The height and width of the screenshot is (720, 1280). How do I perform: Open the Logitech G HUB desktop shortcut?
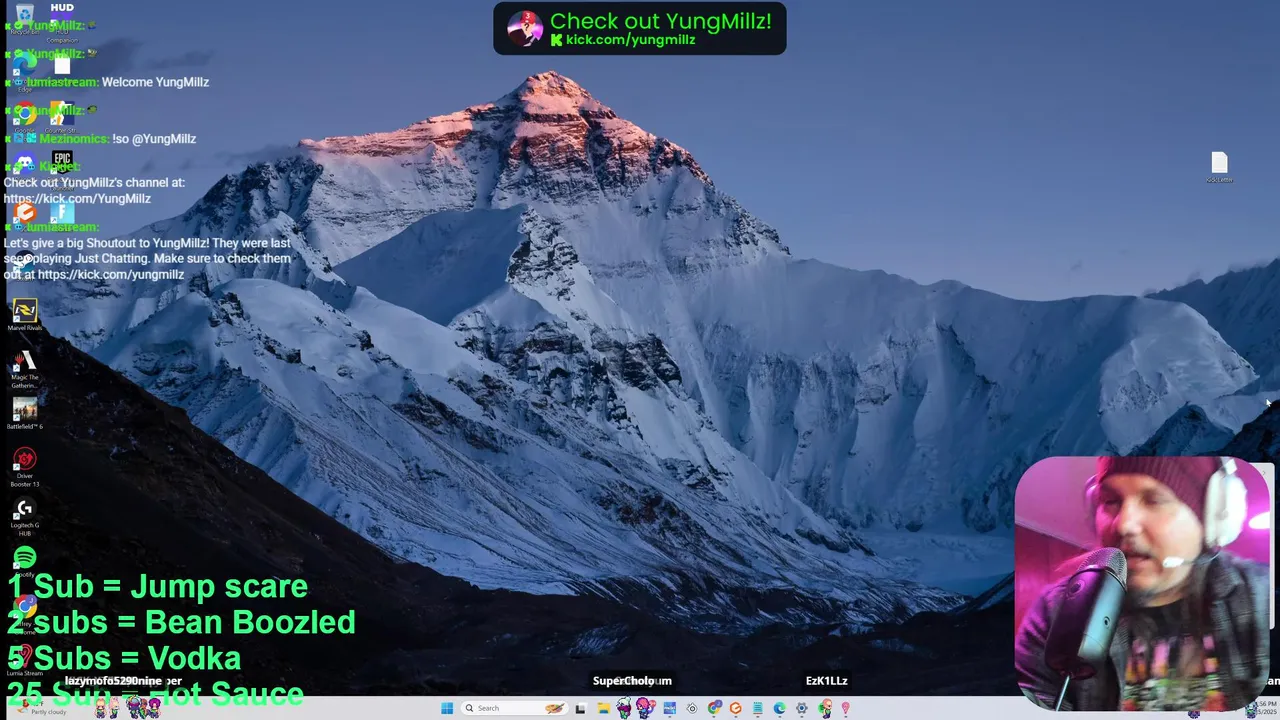(25, 515)
